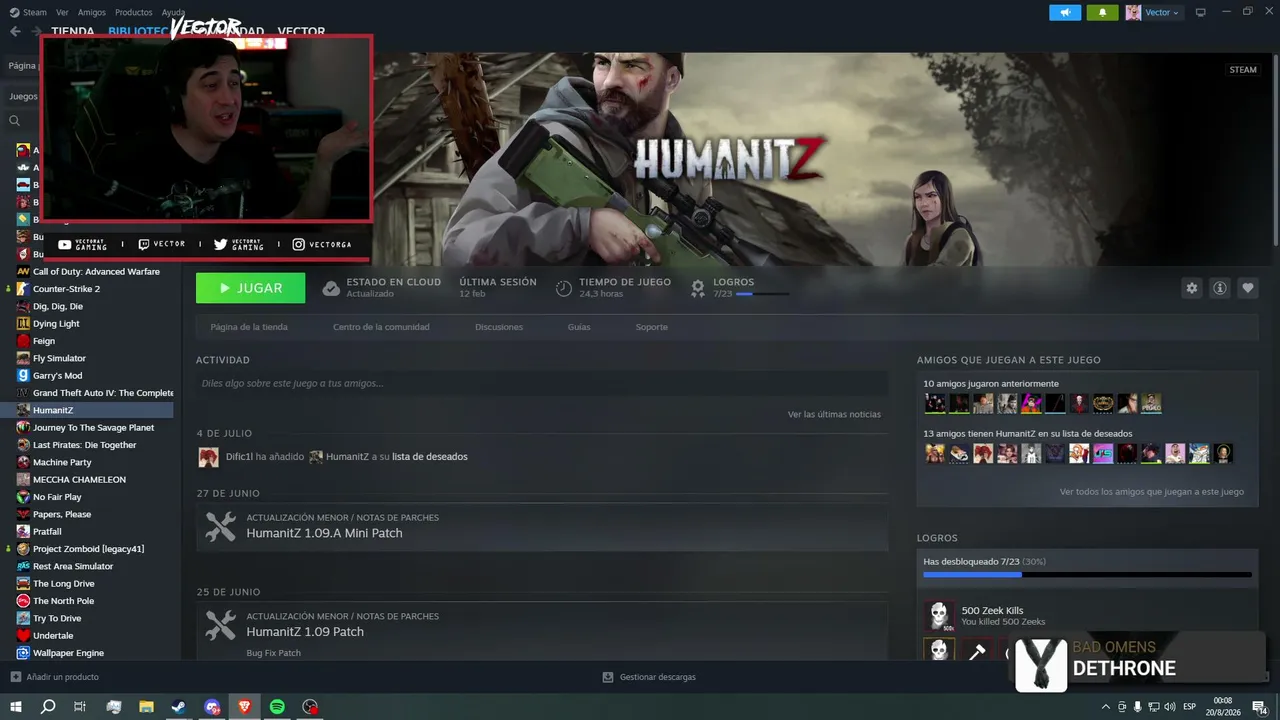Open HumanitZ game info icon
Image resolution: width=1280 pixels, height=720 pixels.
1220,288
